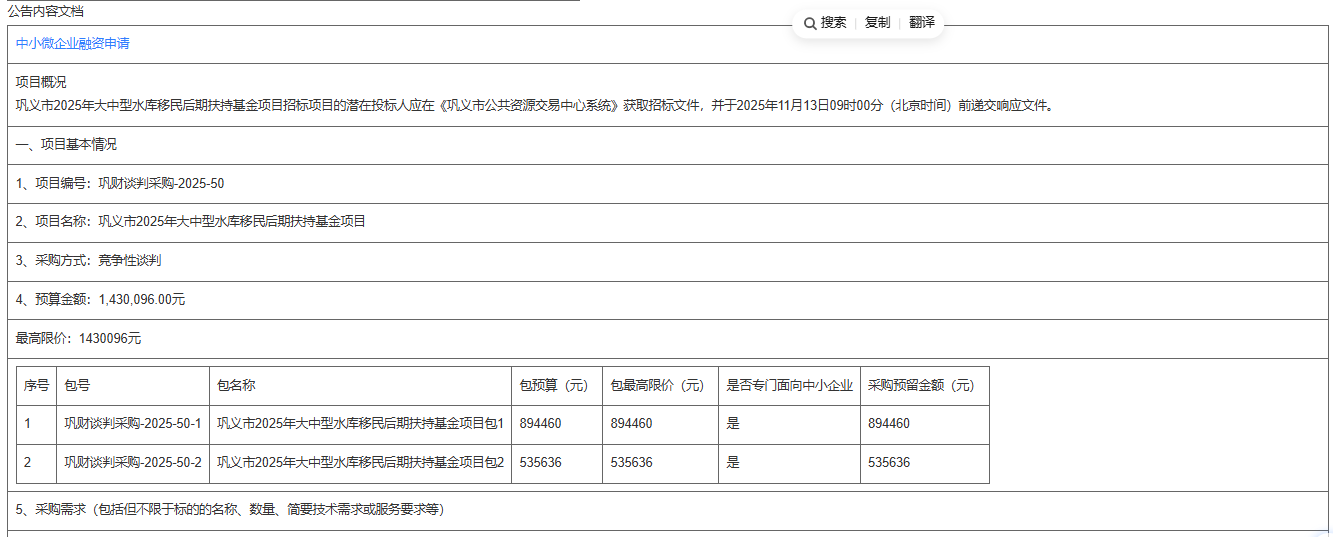Click the 是否专门面向中小企业 column header
This screenshot has height=537, width=1333.
pyautogui.click(x=789, y=386)
